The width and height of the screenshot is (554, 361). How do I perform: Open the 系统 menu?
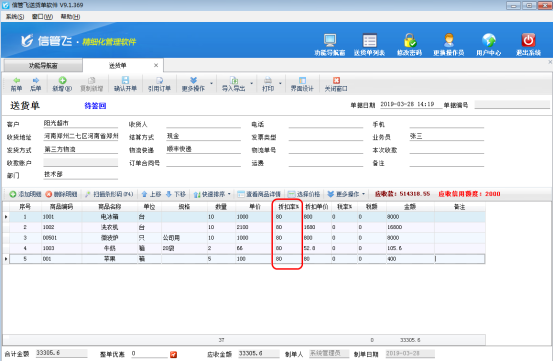tap(15, 17)
